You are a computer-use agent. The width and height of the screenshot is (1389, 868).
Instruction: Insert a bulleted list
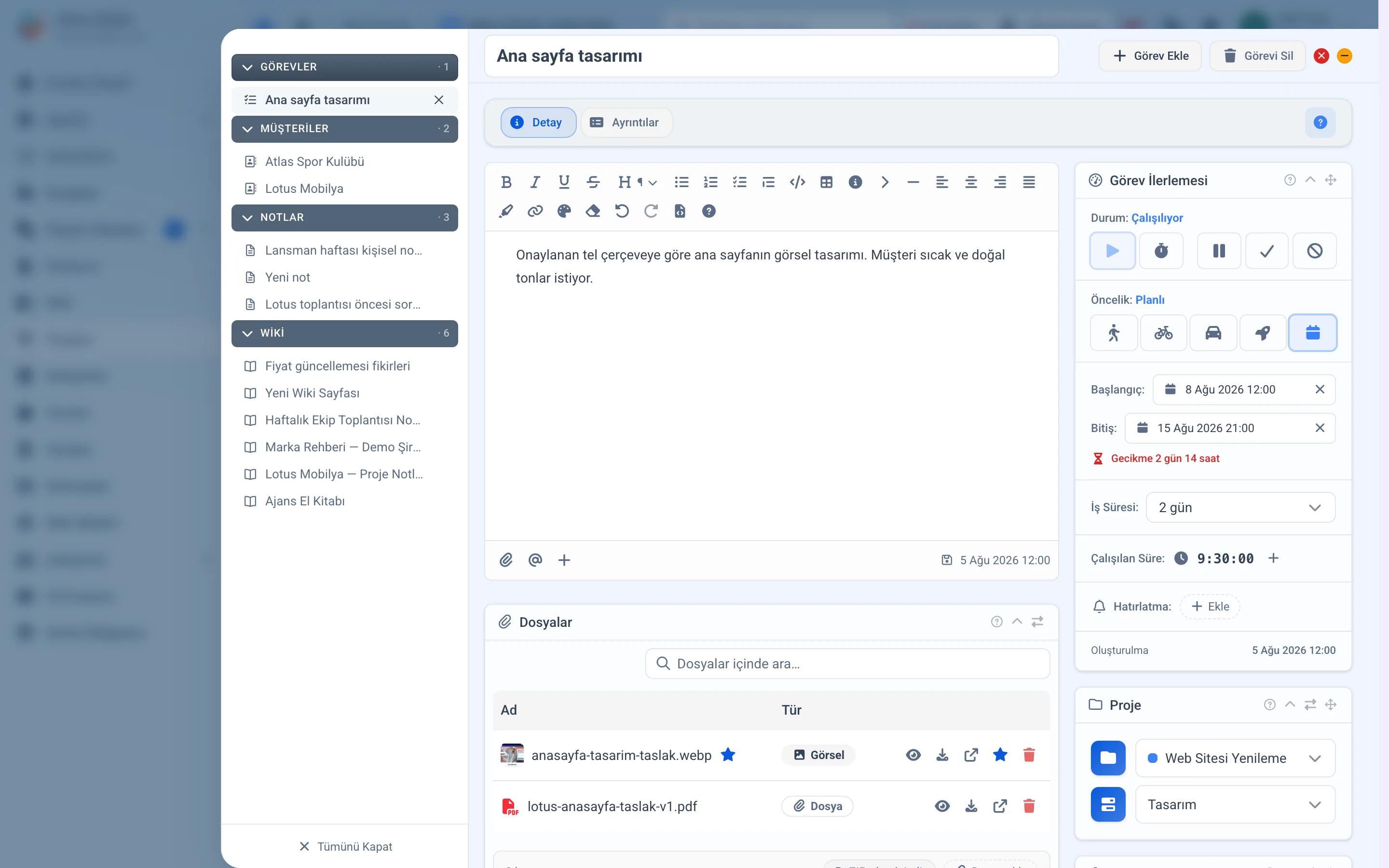(681, 182)
